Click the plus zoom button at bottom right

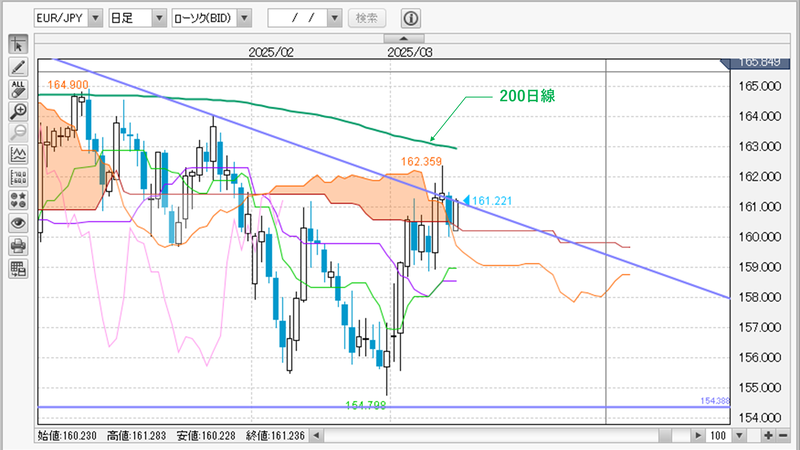click(768, 435)
